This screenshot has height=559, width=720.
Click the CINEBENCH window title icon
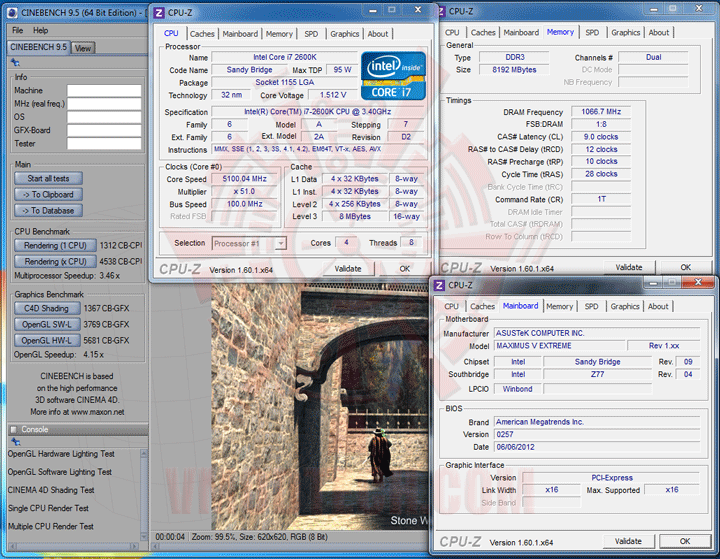tap(10, 12)
